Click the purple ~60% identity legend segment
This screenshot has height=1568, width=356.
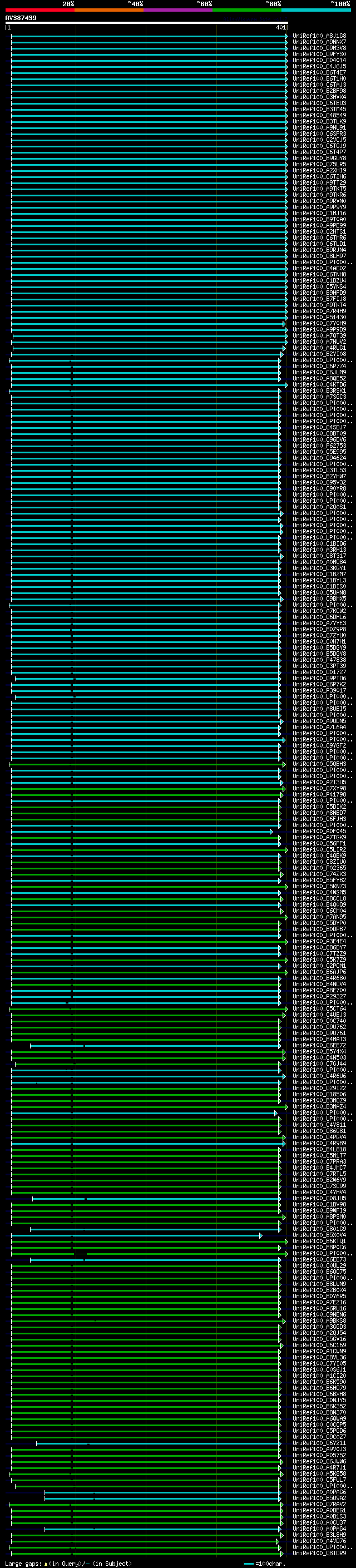tap(179, 10)
